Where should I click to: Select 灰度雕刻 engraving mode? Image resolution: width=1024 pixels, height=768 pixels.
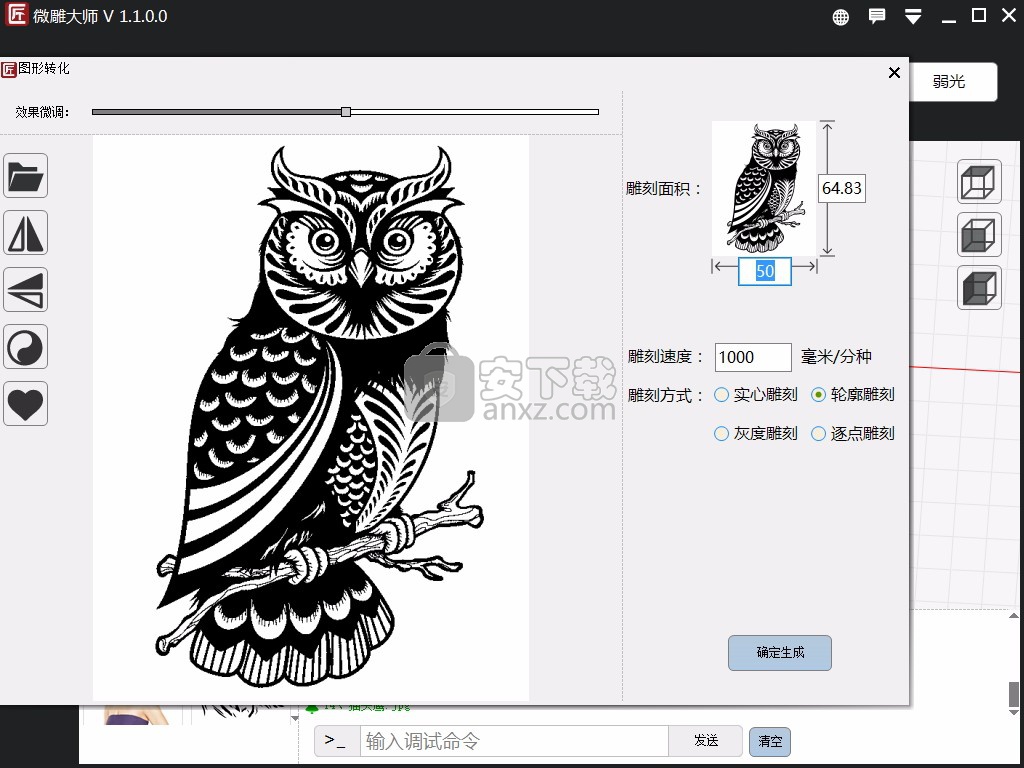tap(756, 434)
